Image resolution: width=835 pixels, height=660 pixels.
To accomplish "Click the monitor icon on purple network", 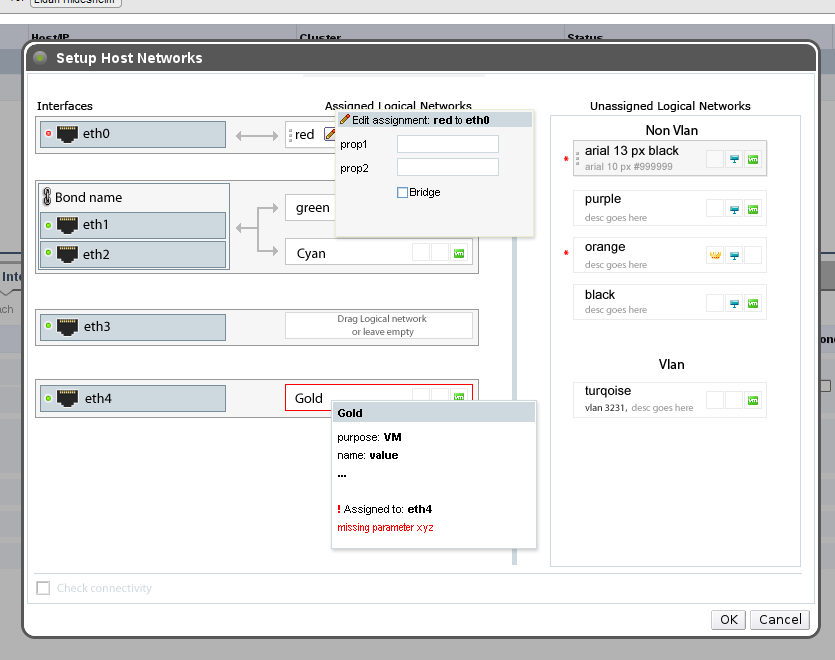I will tap(735, 210).
